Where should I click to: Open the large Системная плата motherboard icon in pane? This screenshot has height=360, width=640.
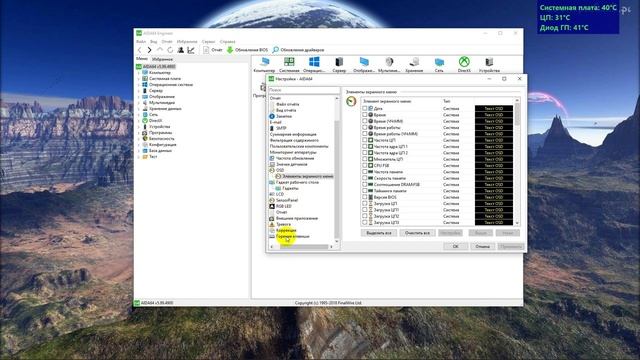coord(289,64)
